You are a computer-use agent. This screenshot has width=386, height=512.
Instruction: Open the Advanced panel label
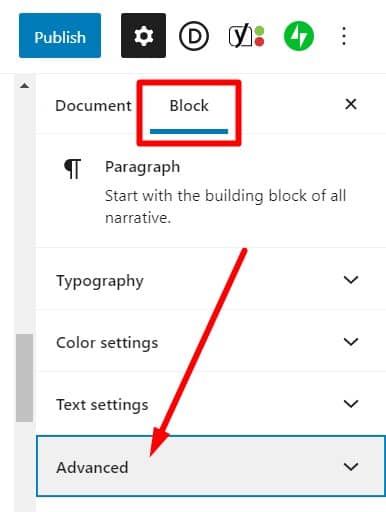click(92, 467)
